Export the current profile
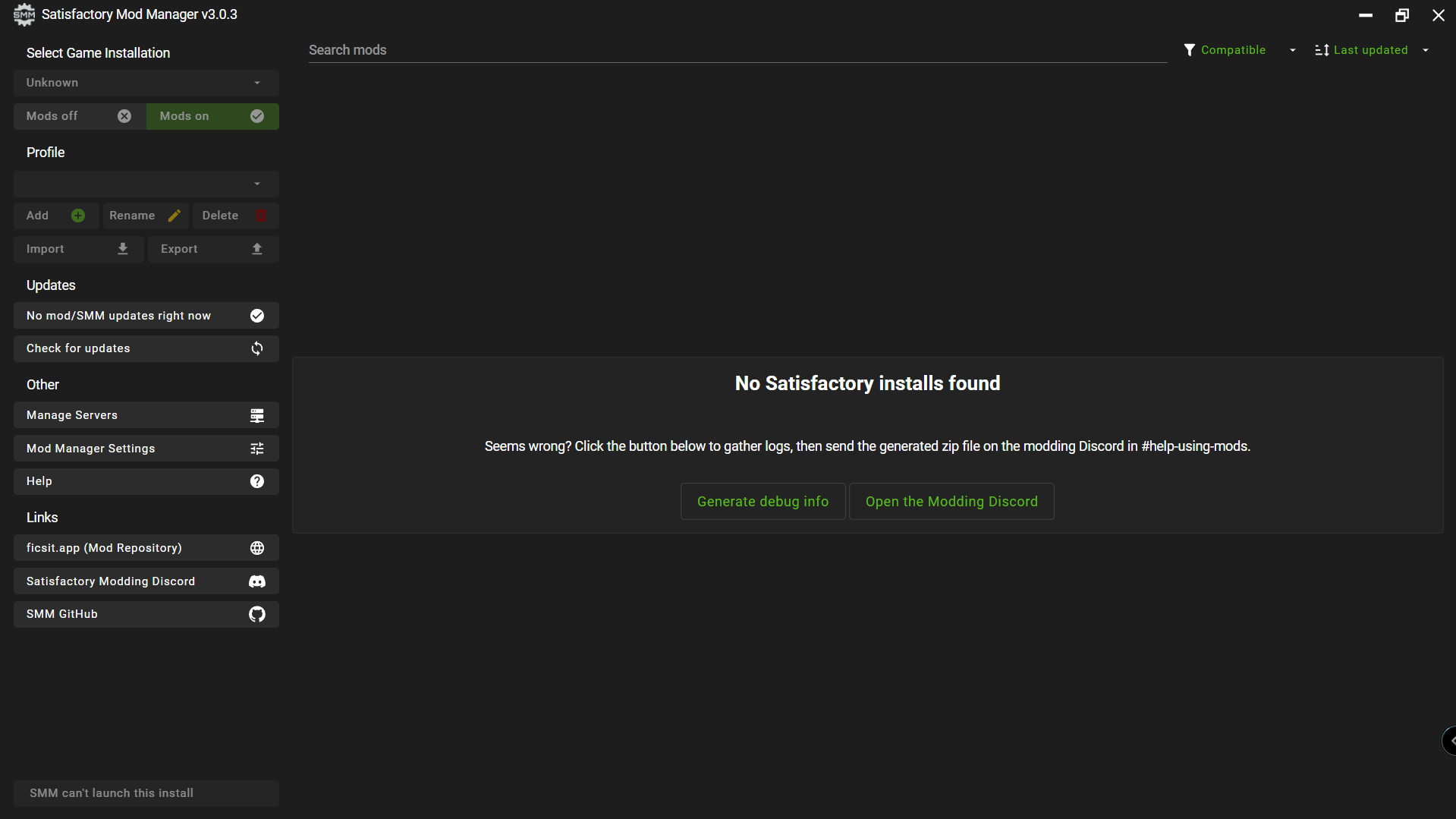The height and width of the screenshot is (819, 1456). coord(213,249)
